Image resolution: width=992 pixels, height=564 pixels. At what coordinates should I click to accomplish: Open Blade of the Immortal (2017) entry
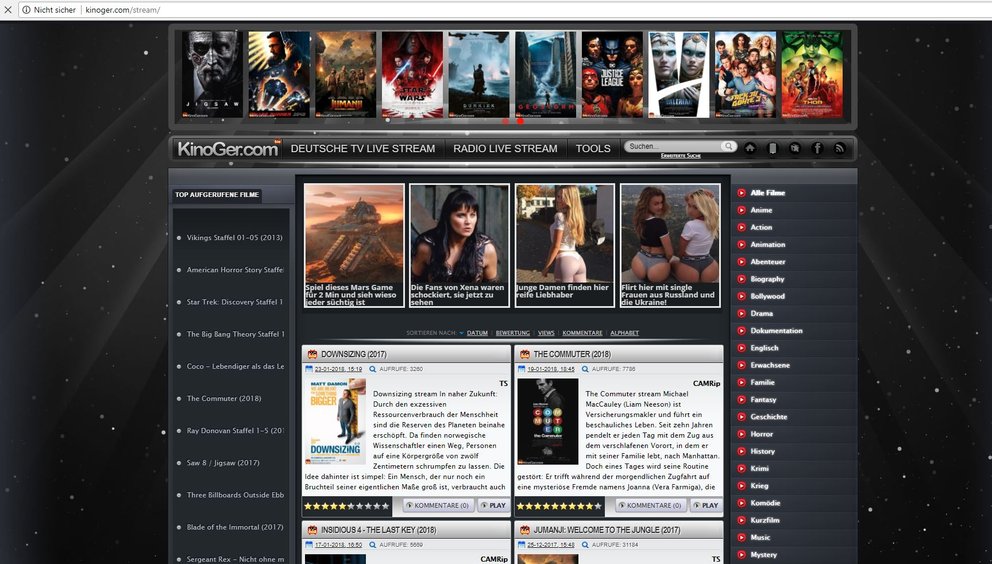point(235,527)
